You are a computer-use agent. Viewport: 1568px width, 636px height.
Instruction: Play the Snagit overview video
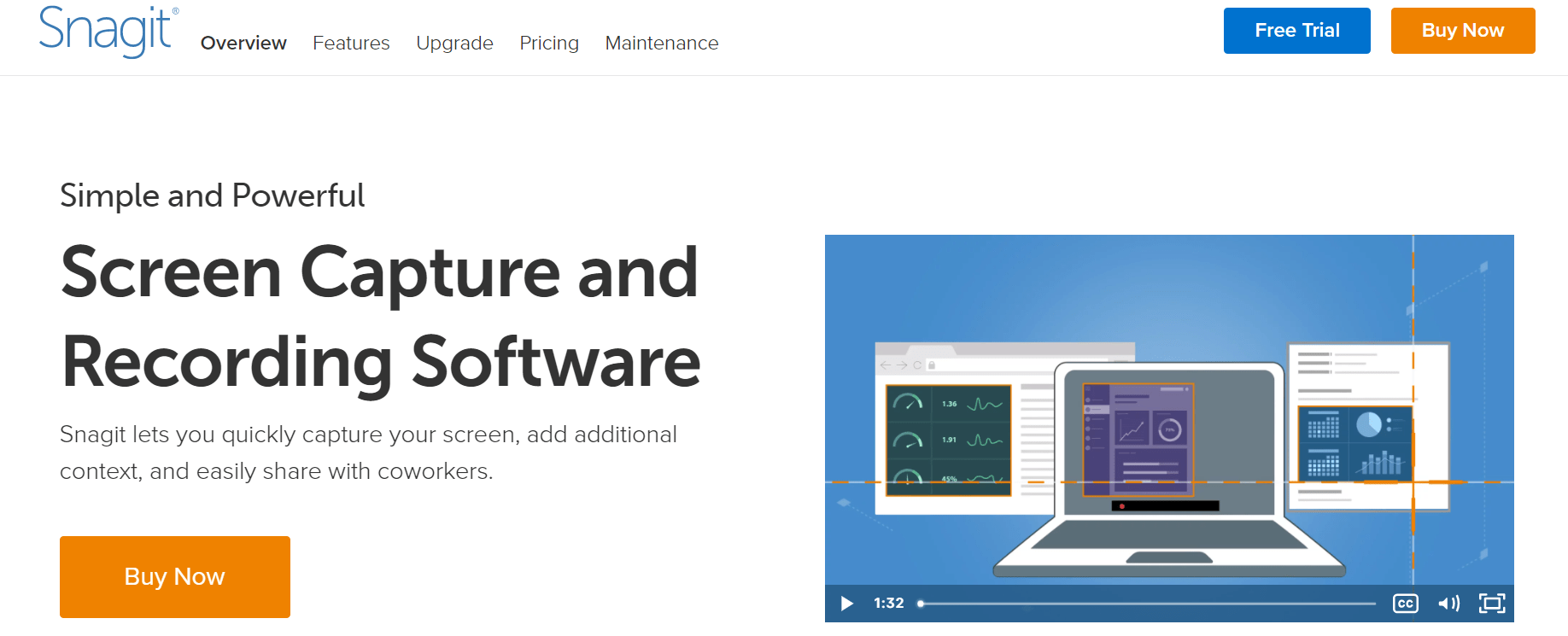coord(846,604)
